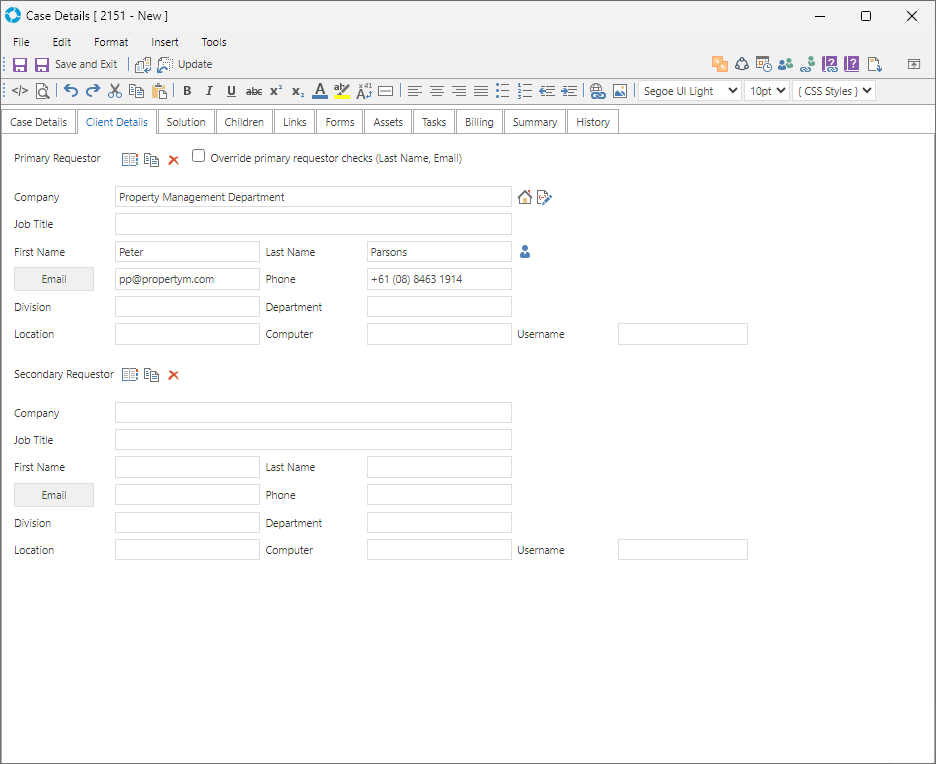Enable Override primary requestor checks checkbox
936x764 pixels.
click(x=199, y=157)
